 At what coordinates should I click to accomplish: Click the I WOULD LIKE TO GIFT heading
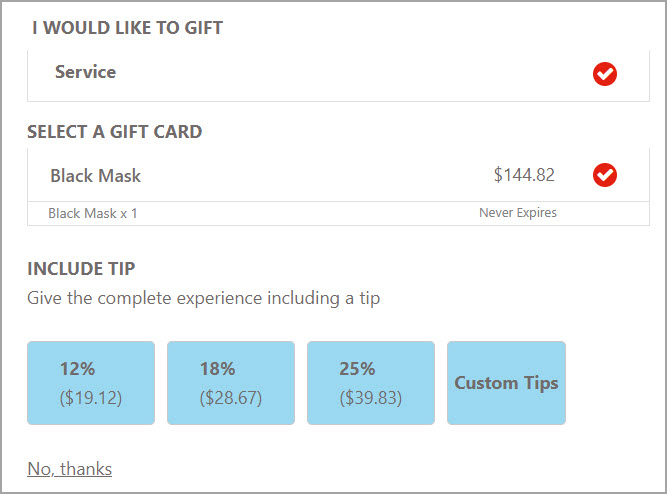[x=127, y=28]
